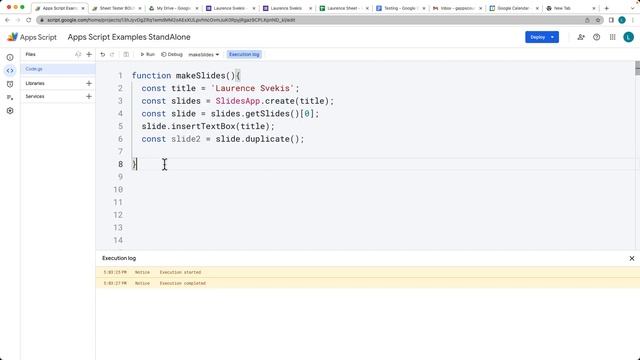This screenshot has height=360, width=640.
Task: Switch to the My Drive browser tab
Action: click(173, 8)
